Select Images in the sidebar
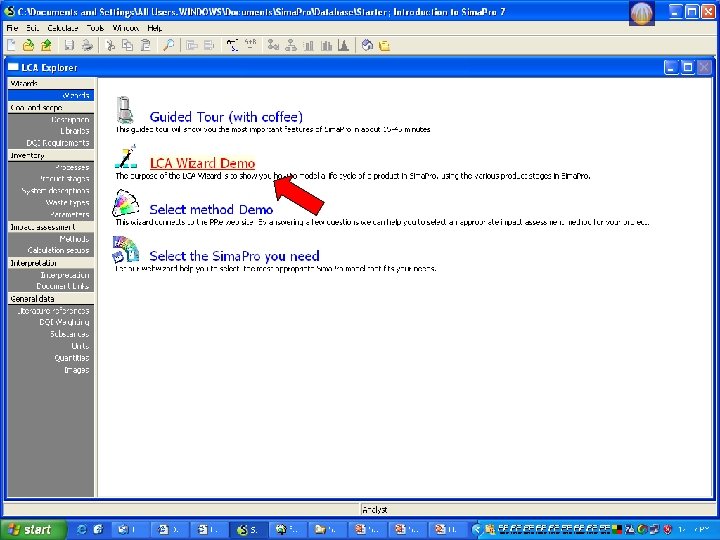The height and width of the screenshot is (540, 720). click(77, 370)
